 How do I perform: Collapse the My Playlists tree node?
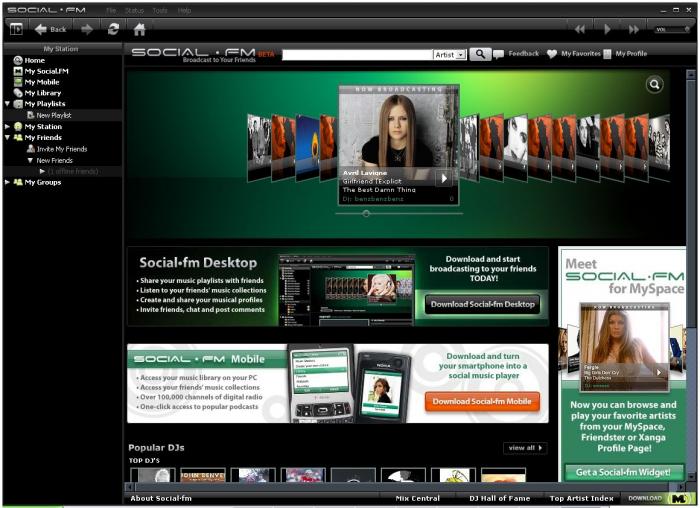(7, 104)
